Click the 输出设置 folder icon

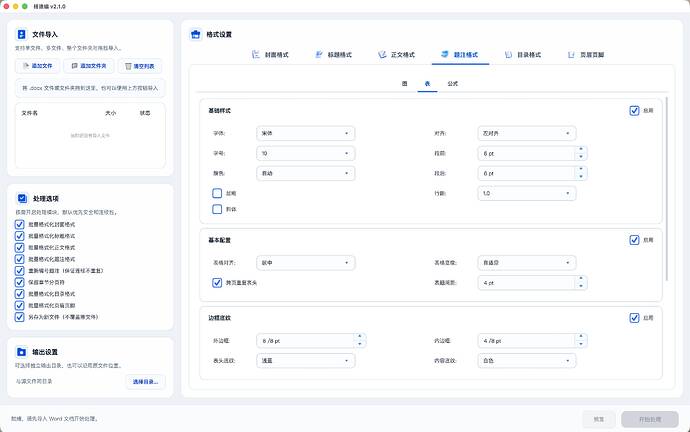[21, 352]
